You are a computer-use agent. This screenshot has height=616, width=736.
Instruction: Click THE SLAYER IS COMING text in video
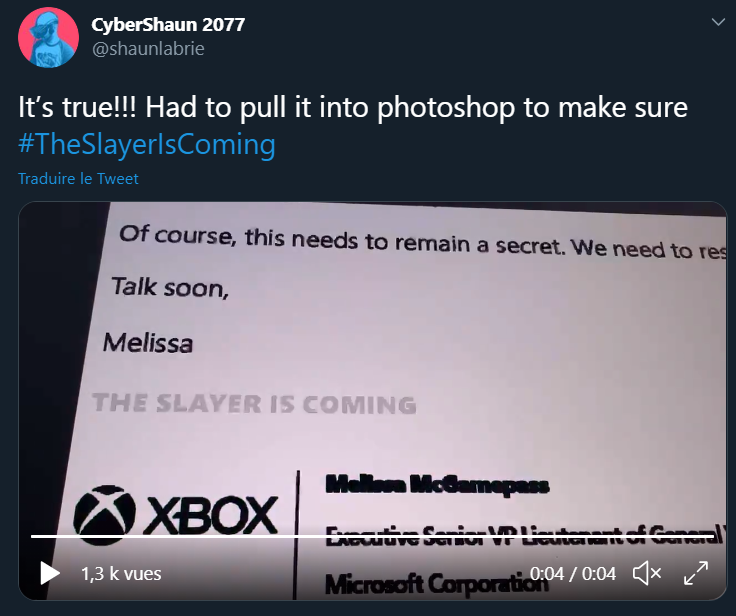(x=254, y=404)
